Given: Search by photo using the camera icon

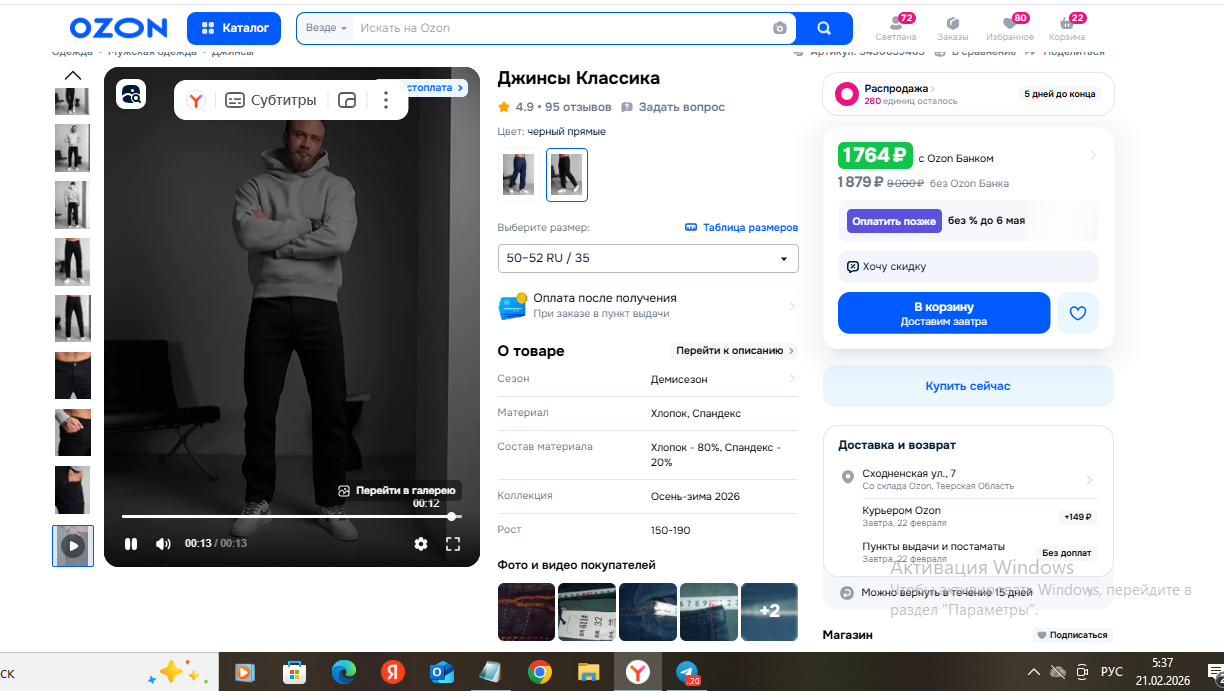Looking at the screenshot, I should pos(780,28).
